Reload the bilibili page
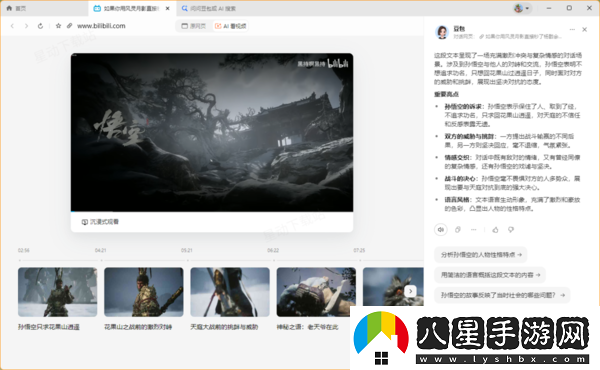This screenshot has height=370, width=600. click(40, 26)
